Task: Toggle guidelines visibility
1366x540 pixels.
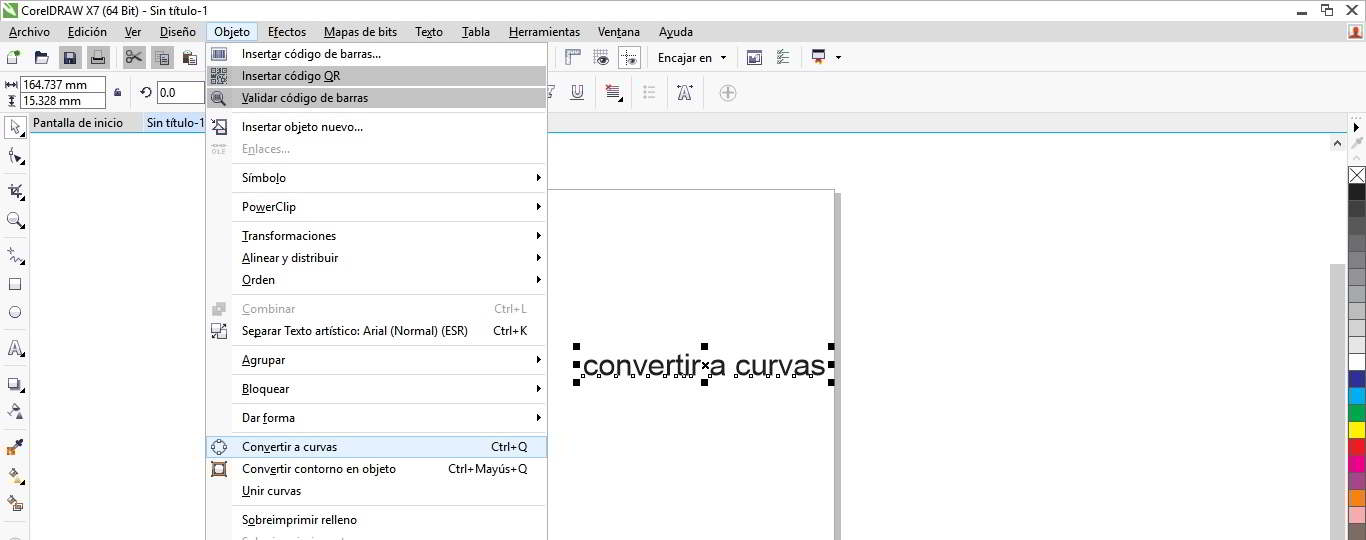Action: pos(629,58)
